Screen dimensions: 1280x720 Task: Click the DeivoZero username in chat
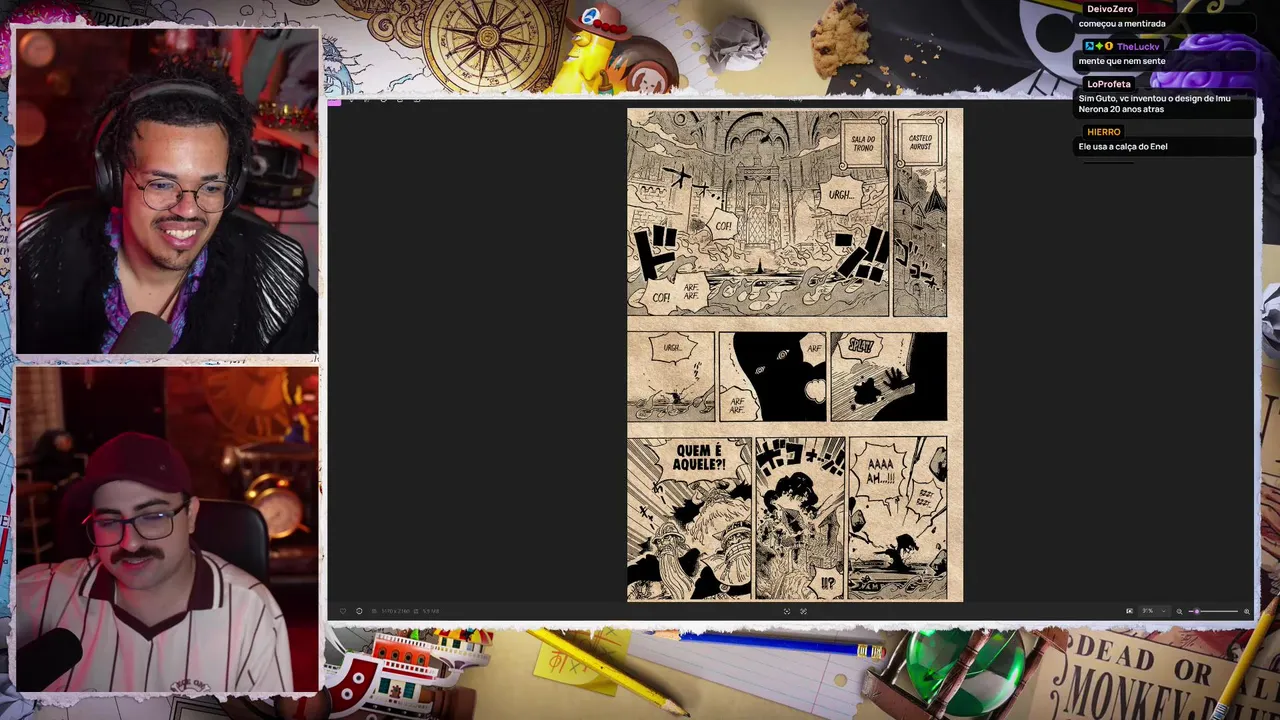[1110, 9]
